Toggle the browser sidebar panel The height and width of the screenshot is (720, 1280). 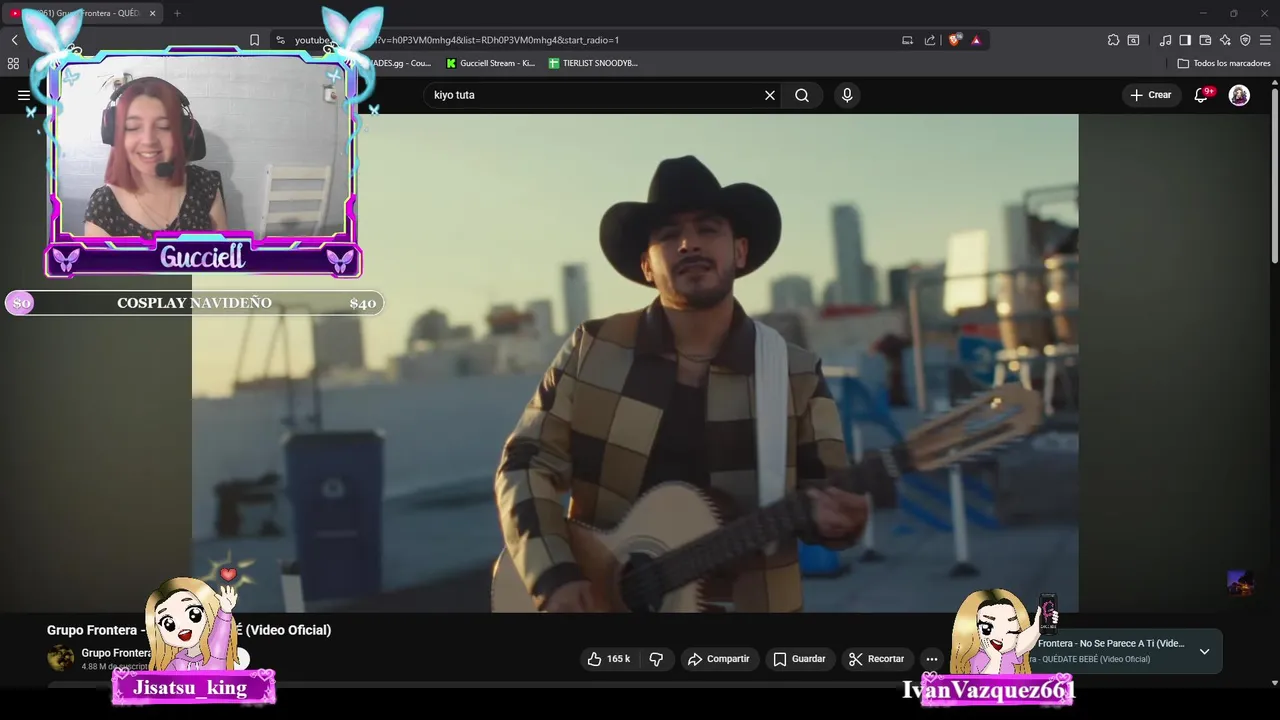1185,40
